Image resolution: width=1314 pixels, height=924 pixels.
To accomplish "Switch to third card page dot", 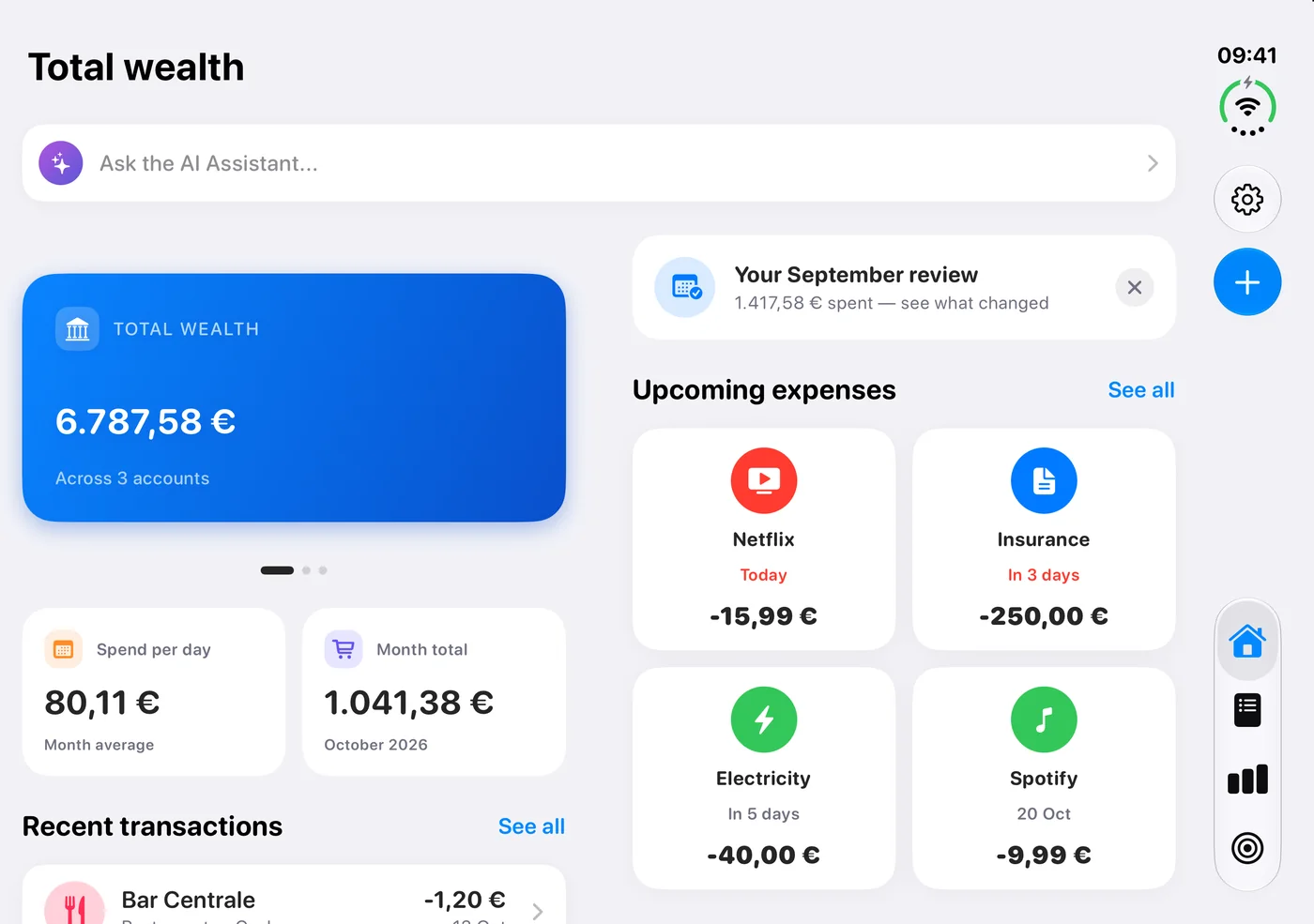I will pos(323,570).
